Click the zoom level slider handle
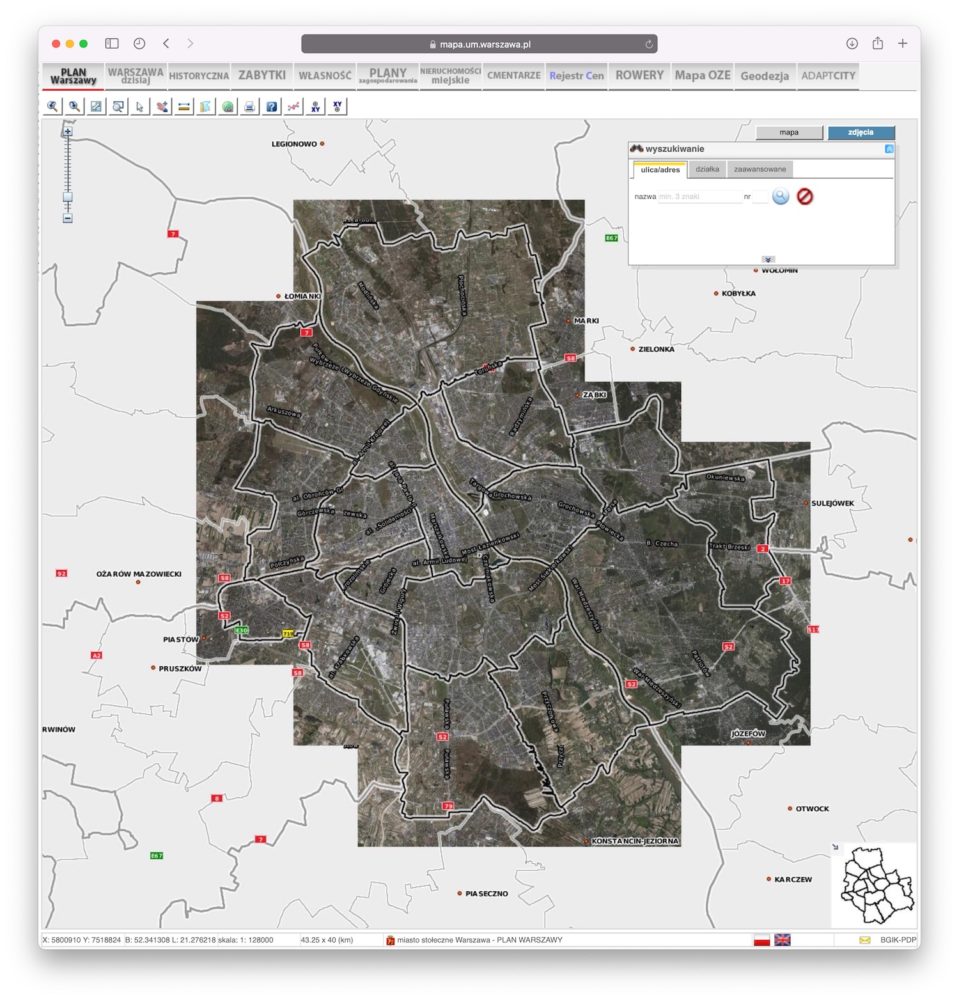959x1000 pixels. [68, 196]
